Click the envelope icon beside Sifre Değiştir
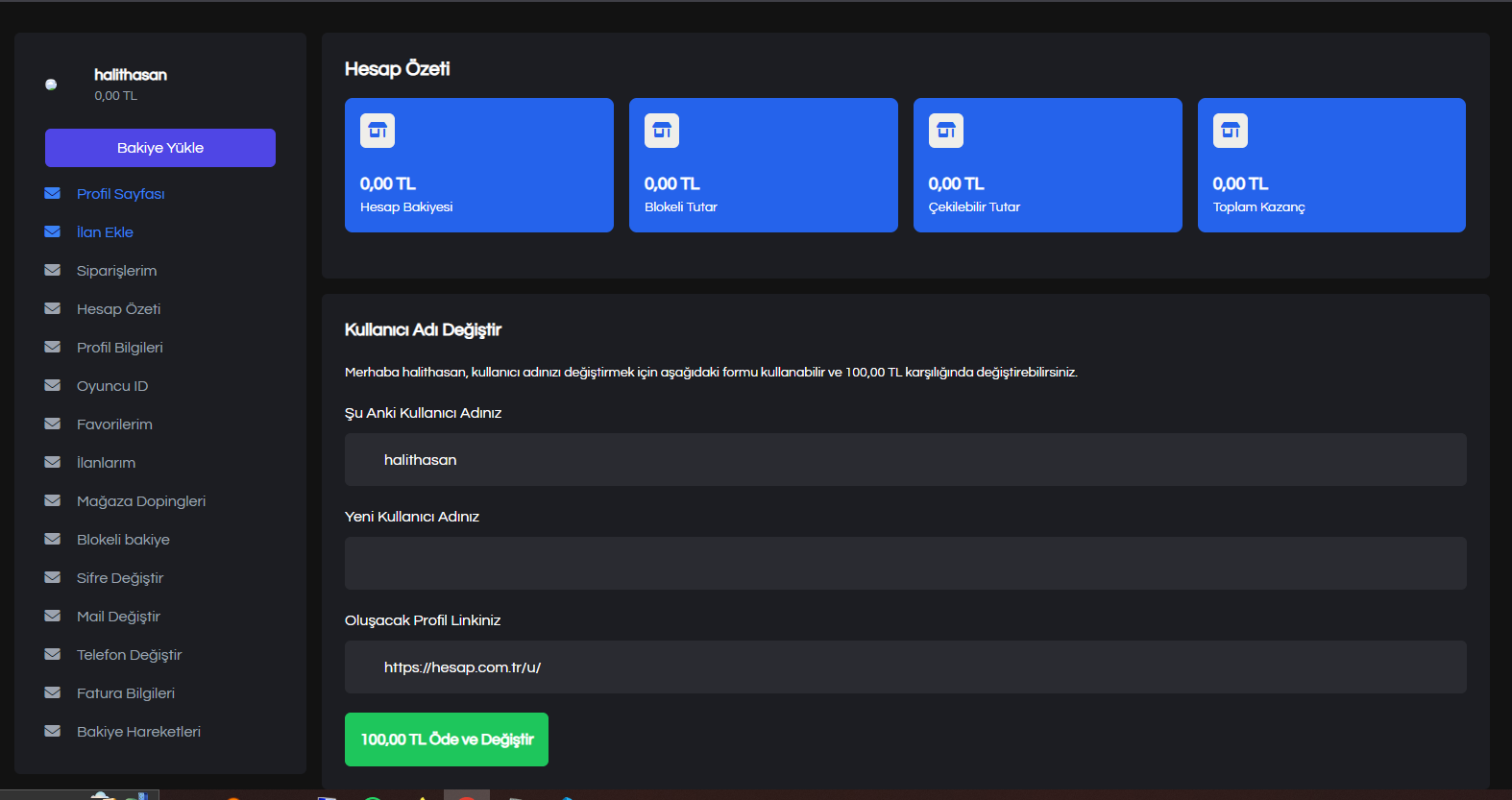This screenshot has height=800, width=1512. tap(53, 577)
